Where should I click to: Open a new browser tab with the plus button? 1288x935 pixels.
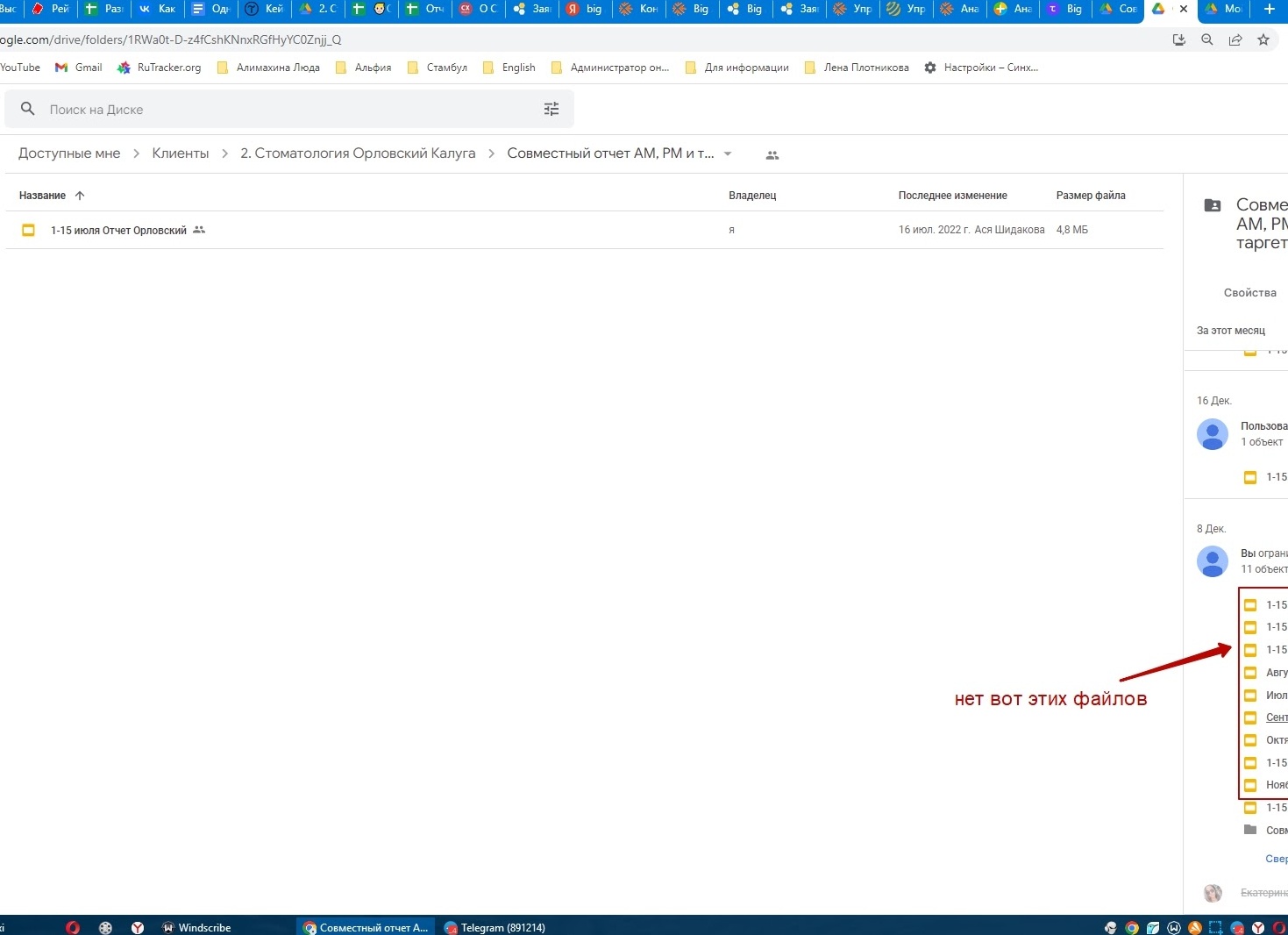[1270, 9]
